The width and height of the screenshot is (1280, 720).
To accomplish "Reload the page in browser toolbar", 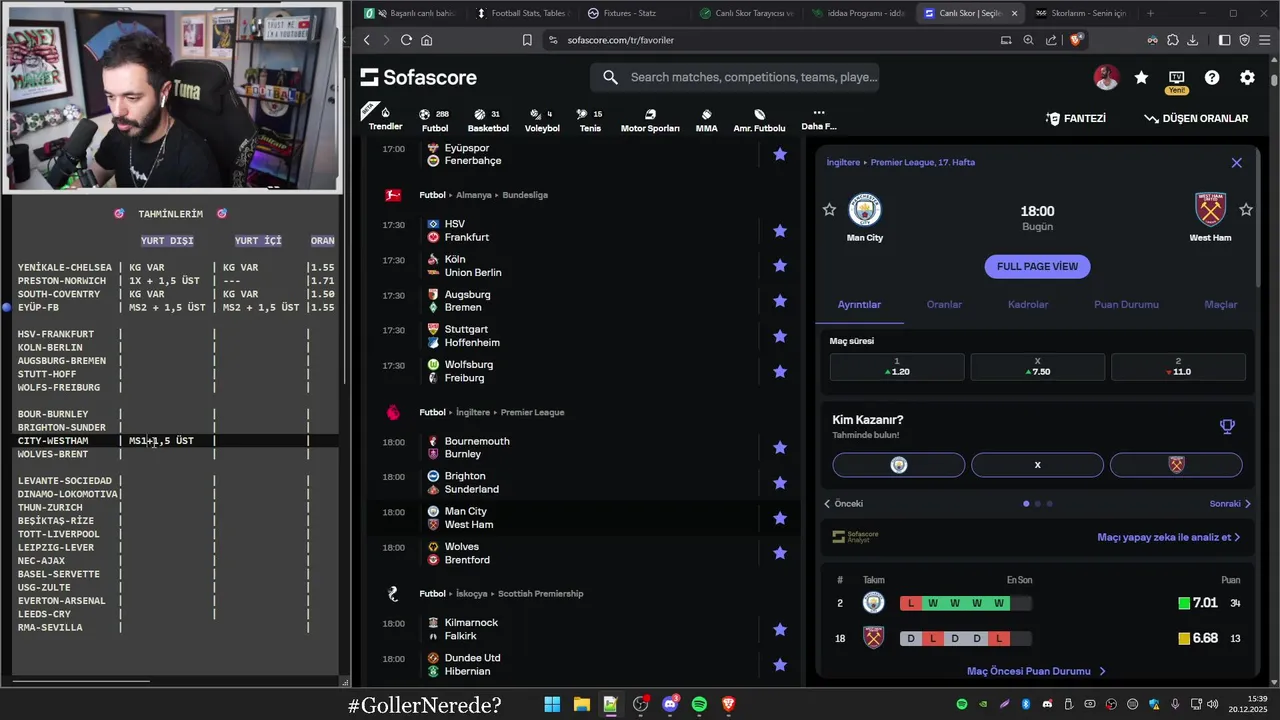I will 406,40.
